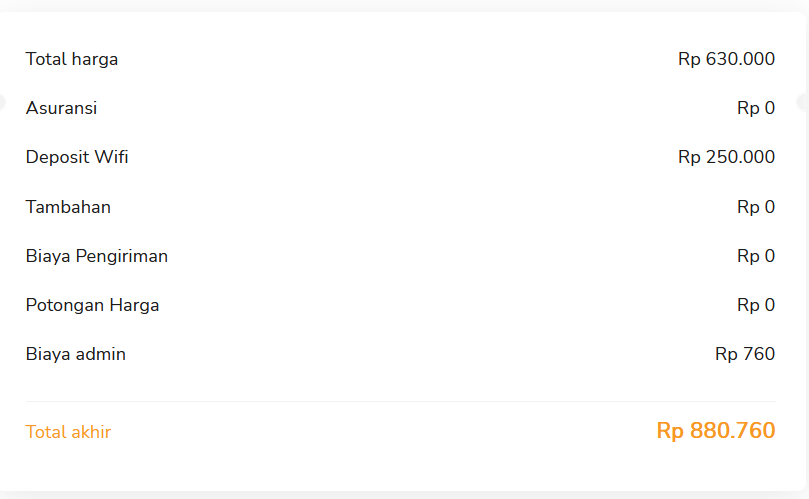Click the right edge notch of the card
The image size is (809, 499).
point(803,102)
